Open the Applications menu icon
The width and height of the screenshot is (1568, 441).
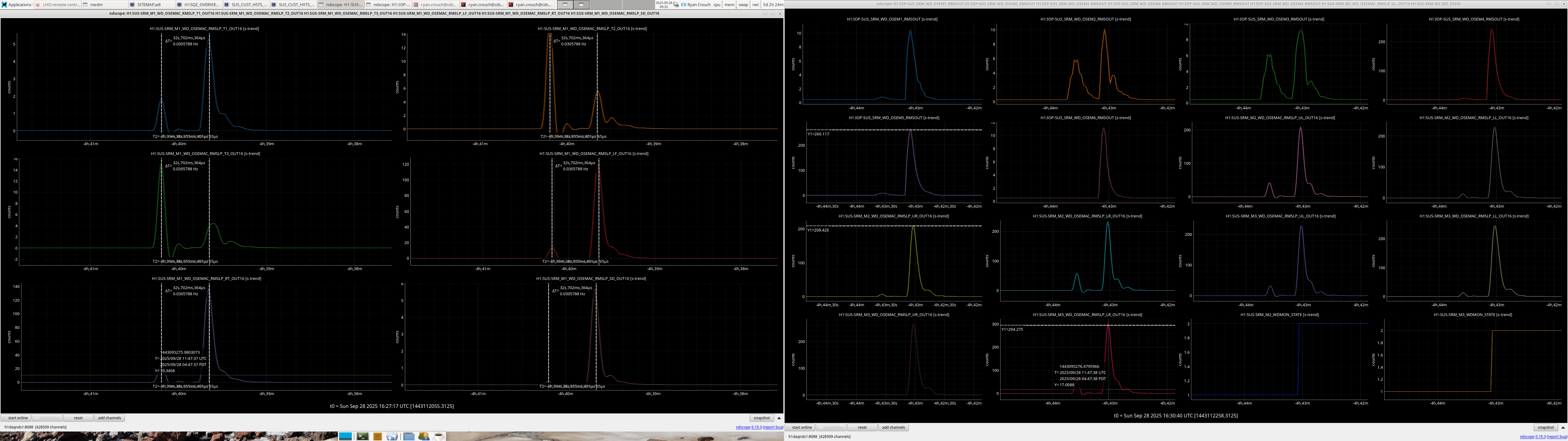tap(5, 4)
